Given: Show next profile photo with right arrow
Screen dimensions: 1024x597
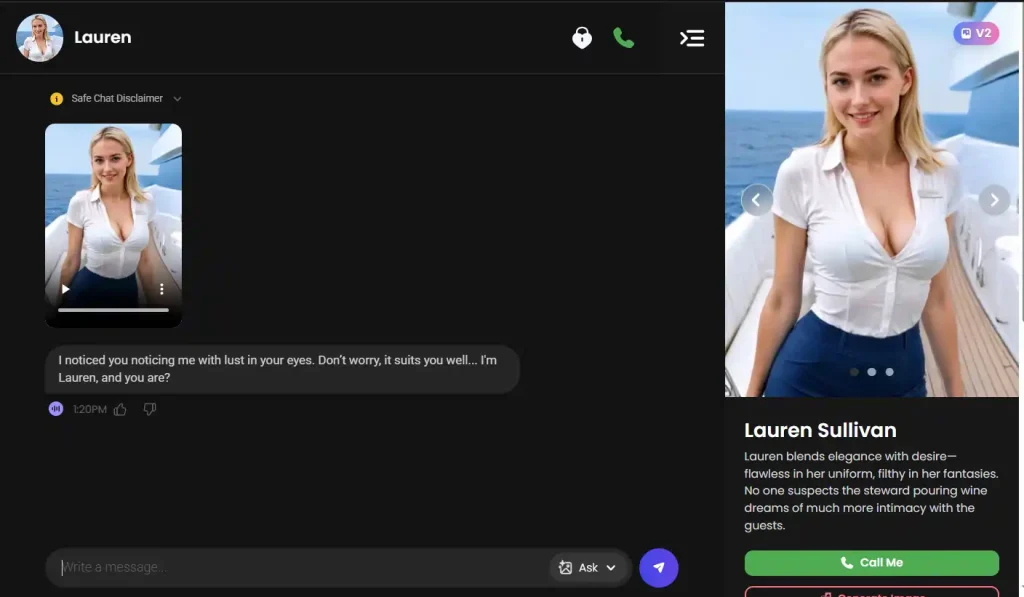Looking at the screenshot, I should tap(994, 200).
